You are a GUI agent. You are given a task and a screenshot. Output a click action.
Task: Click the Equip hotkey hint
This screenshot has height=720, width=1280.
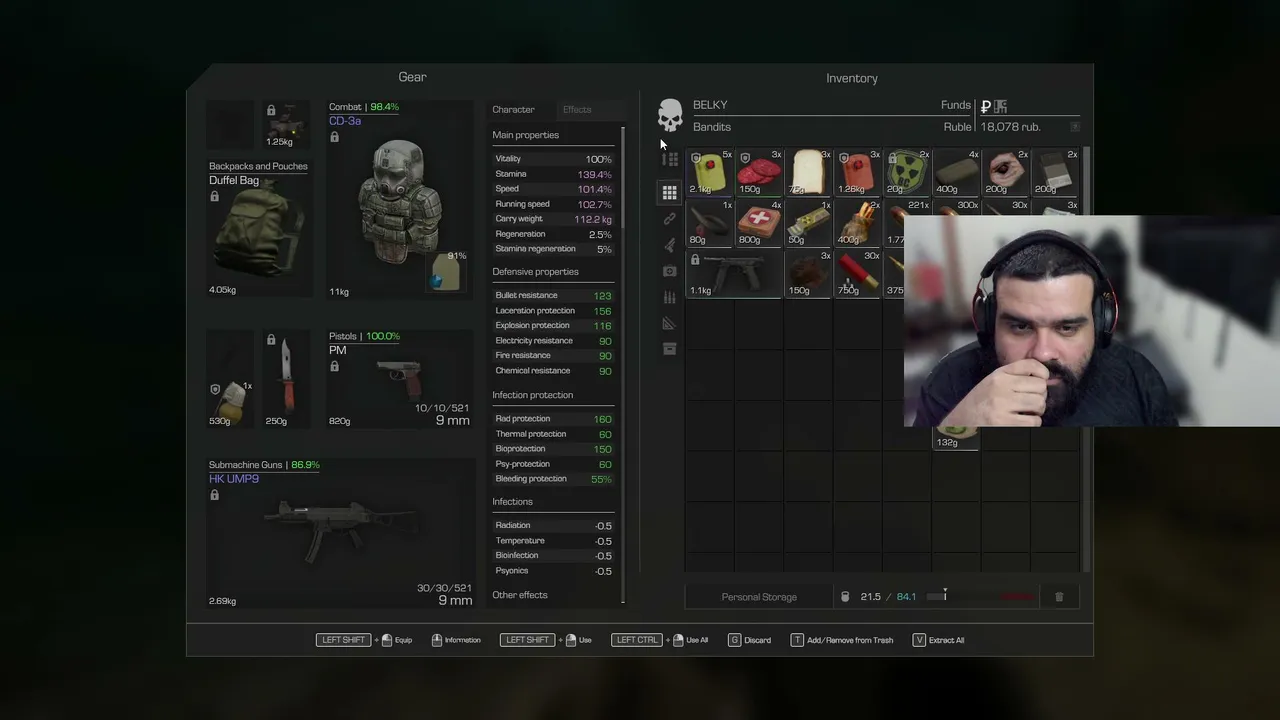[364, 640]
